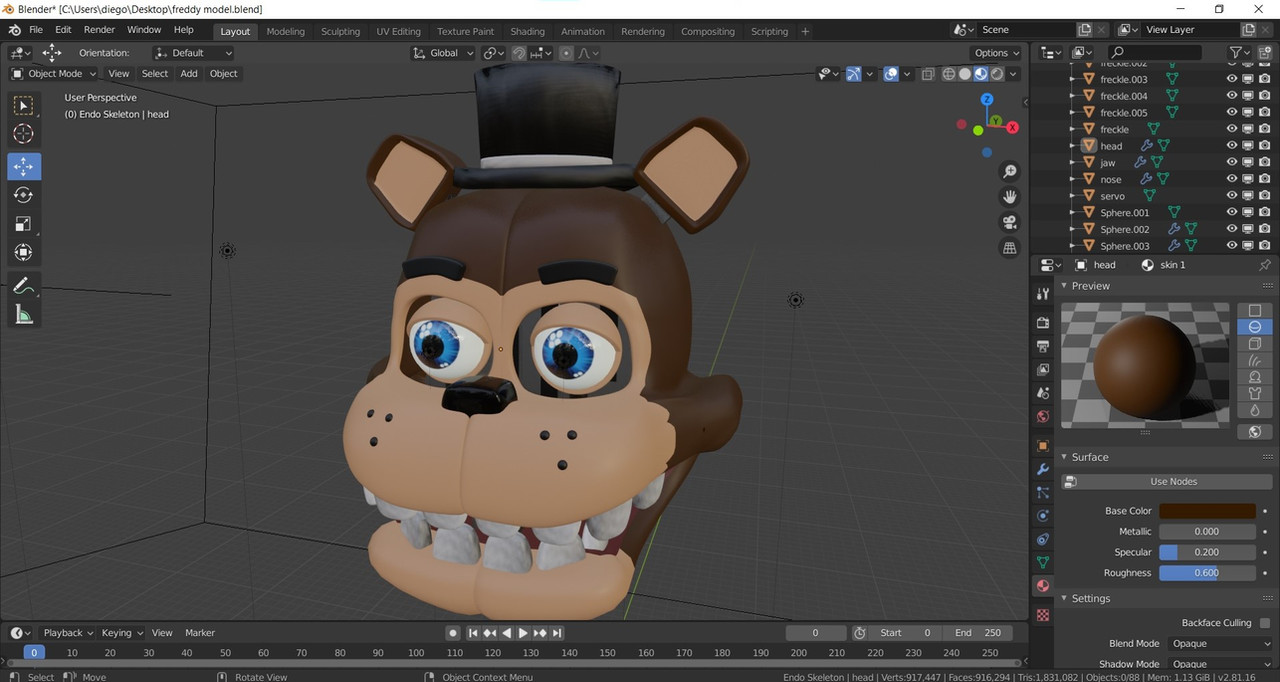Viewport: 1280px width, 682px height.
Task: Choose the Move tool in the toolbar
Action: (x=24, y=166)
